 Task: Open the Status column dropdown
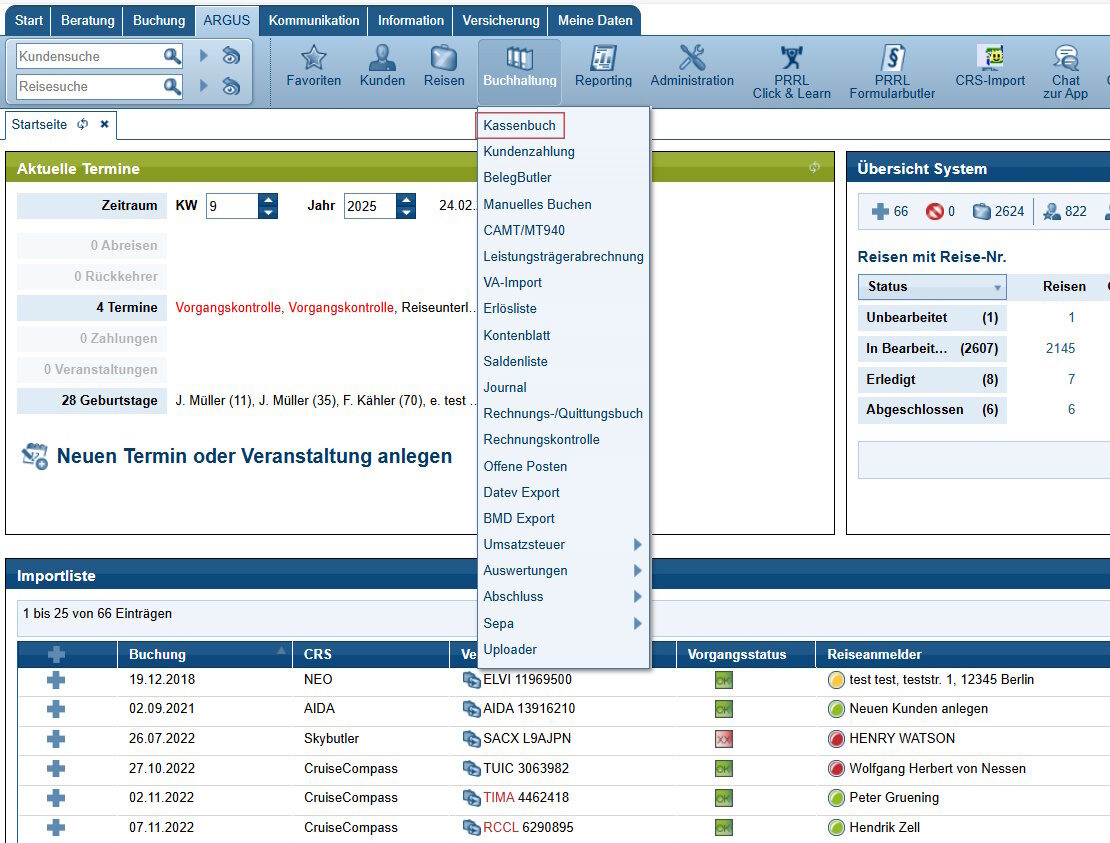997,287
